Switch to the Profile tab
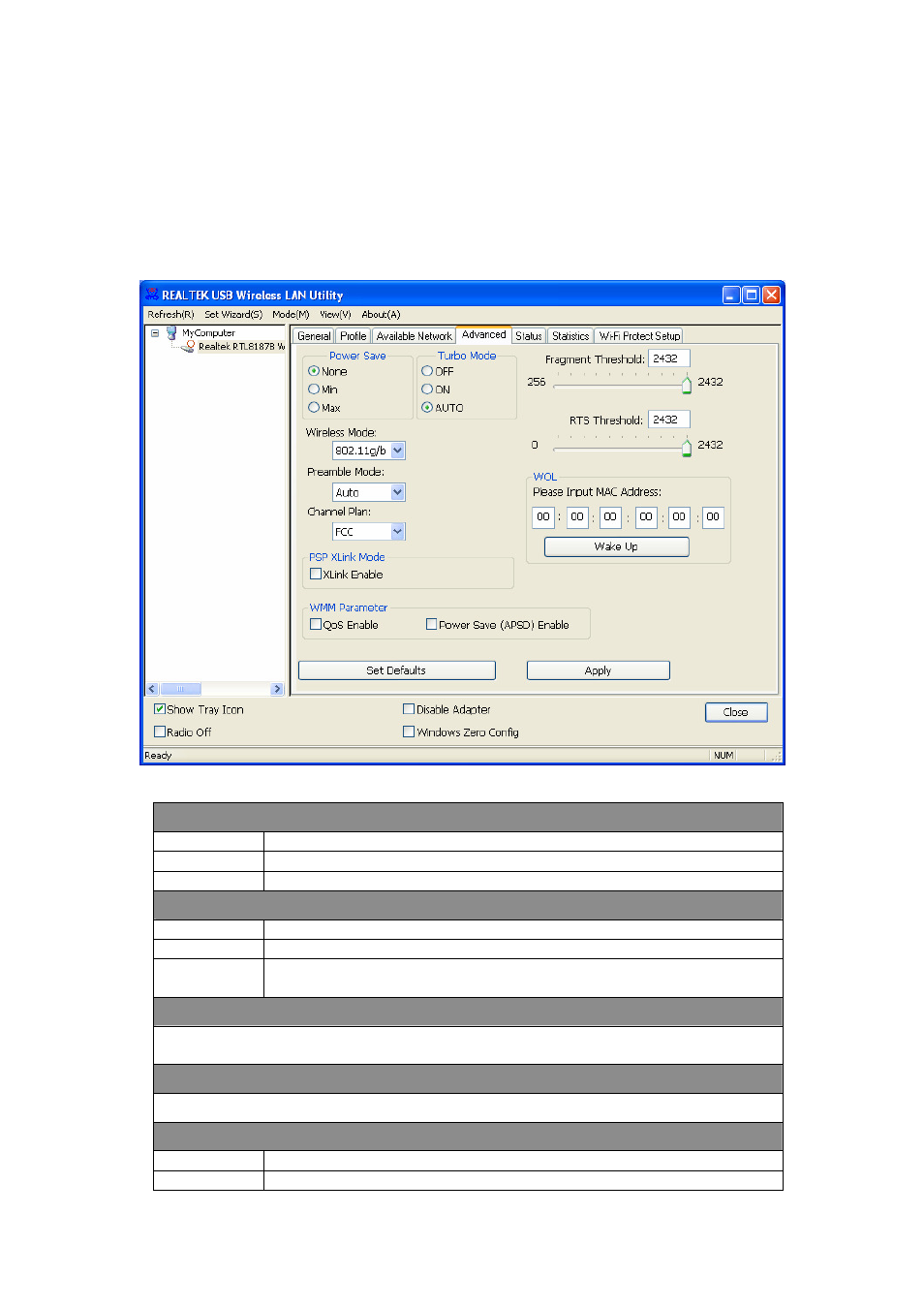This screenshot has height=1308, width=924. 354,336
